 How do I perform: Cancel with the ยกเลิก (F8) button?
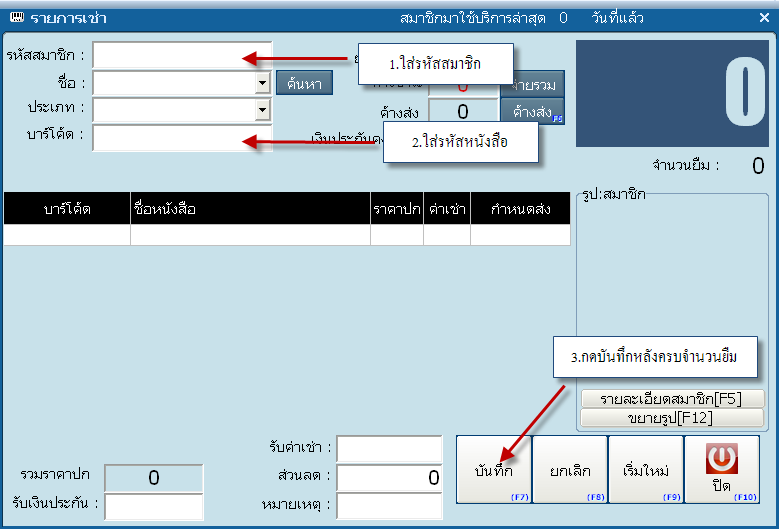tap(569, 469)
